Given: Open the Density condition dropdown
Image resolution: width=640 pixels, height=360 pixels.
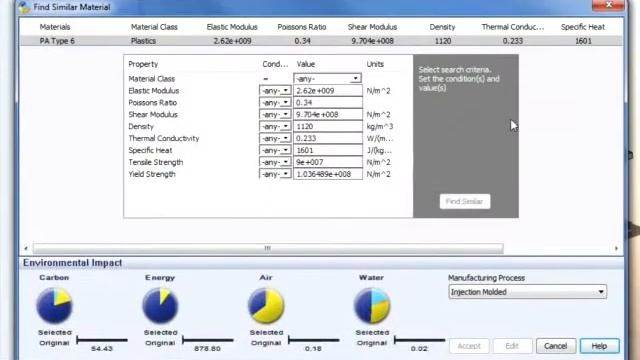Looking at the screenshot, I should (x=286, y=126).
